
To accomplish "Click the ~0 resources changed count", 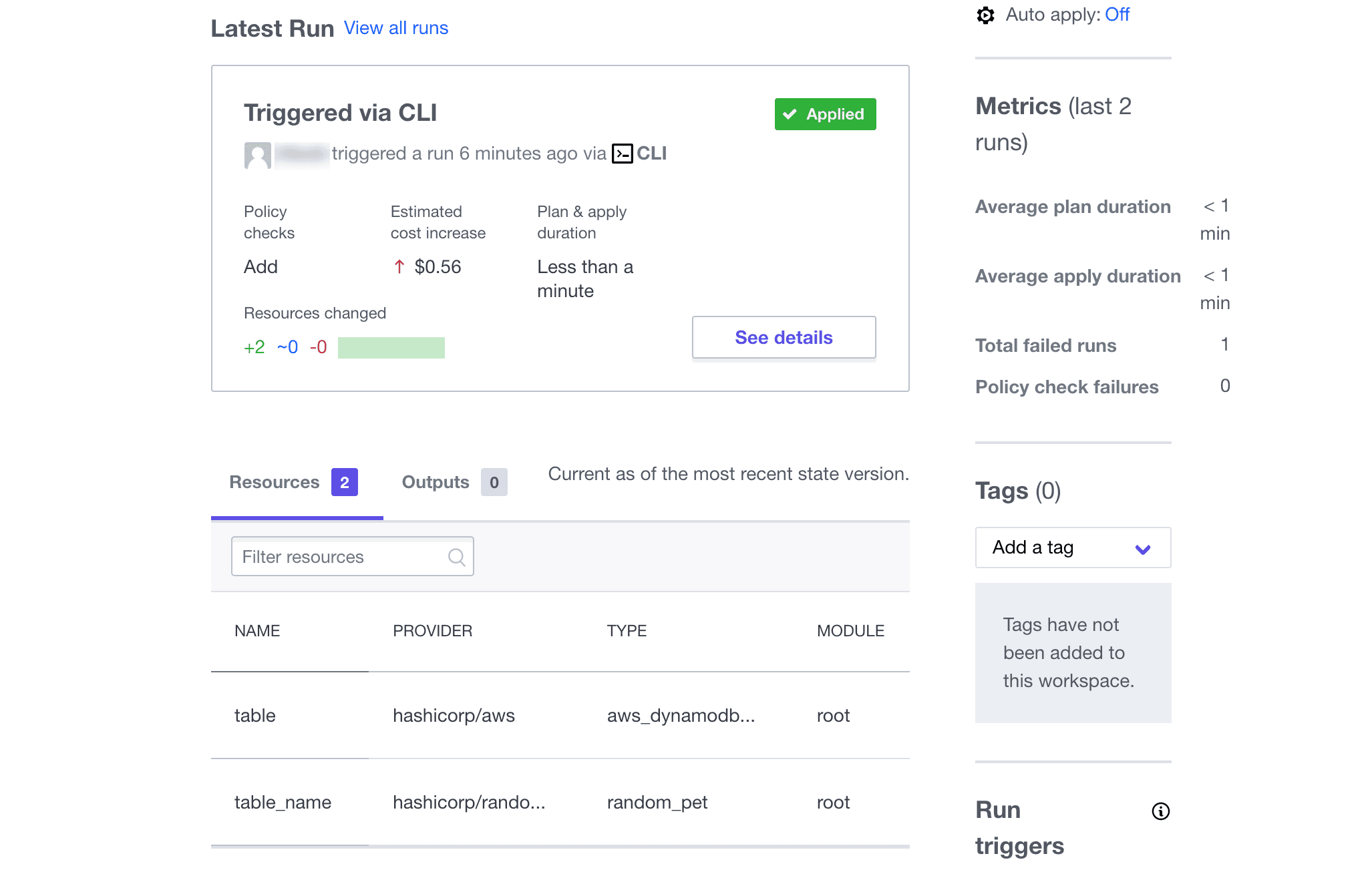I will click(288, 347).
